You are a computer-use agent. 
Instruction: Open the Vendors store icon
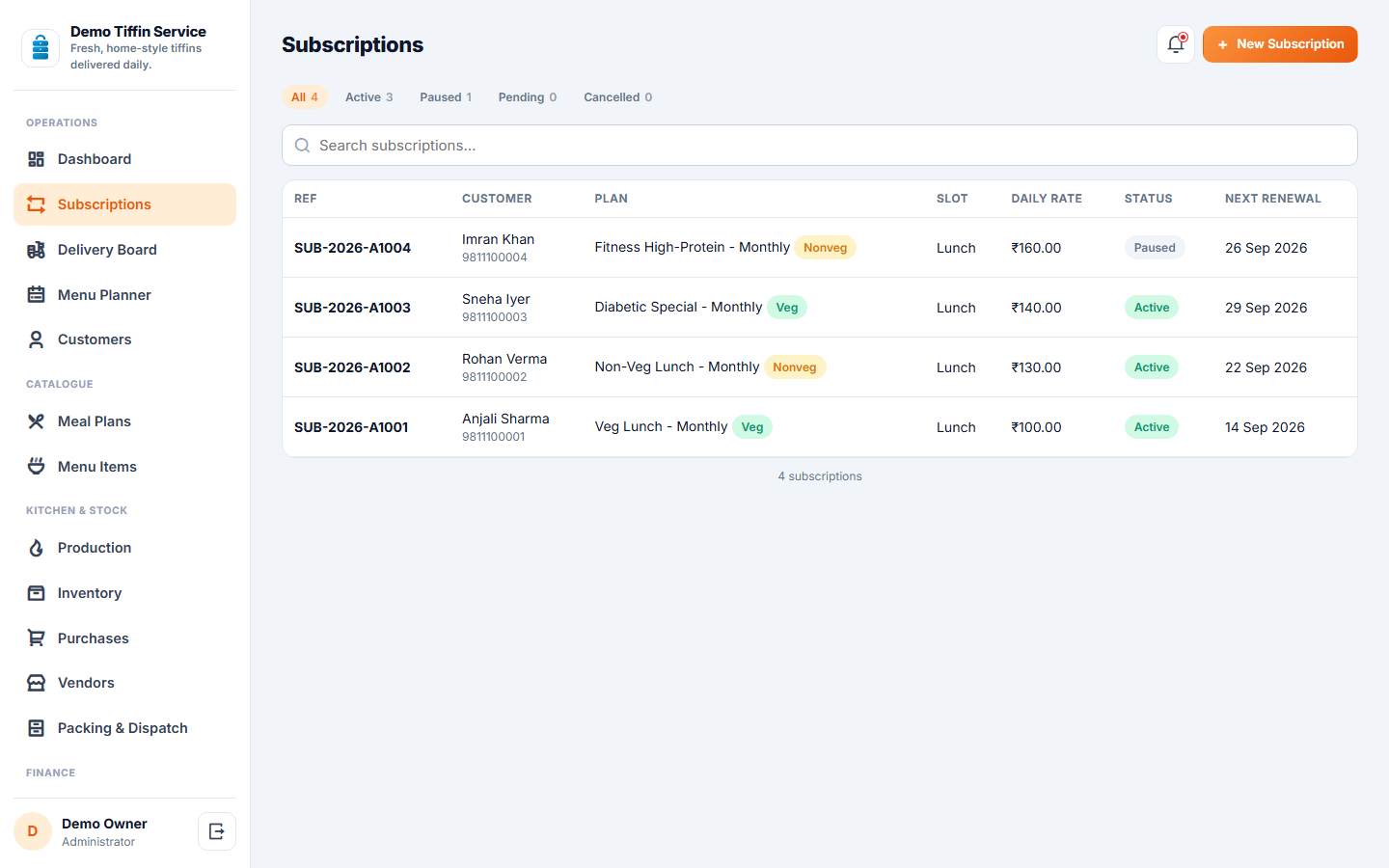[36, 683]
